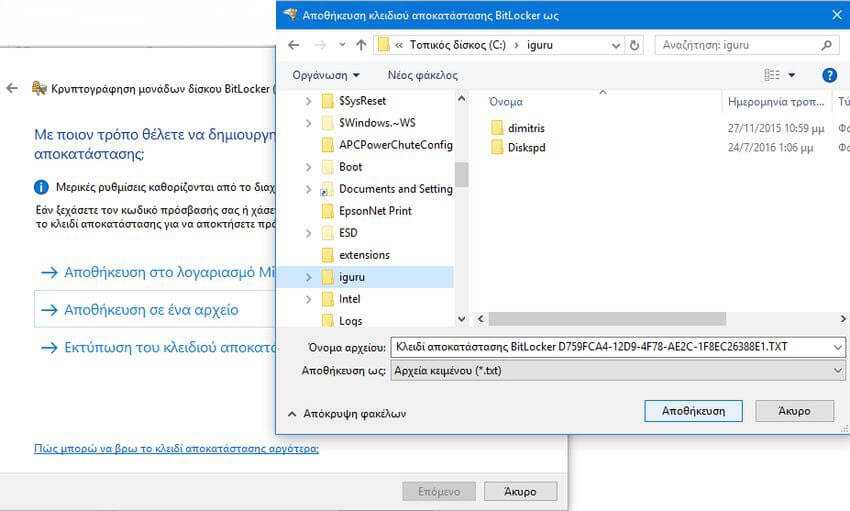Image resolution: width=850 pixels, height=511 pixels.
Task: Expand the Boot folder node
Action: click(x=308, y=167)
